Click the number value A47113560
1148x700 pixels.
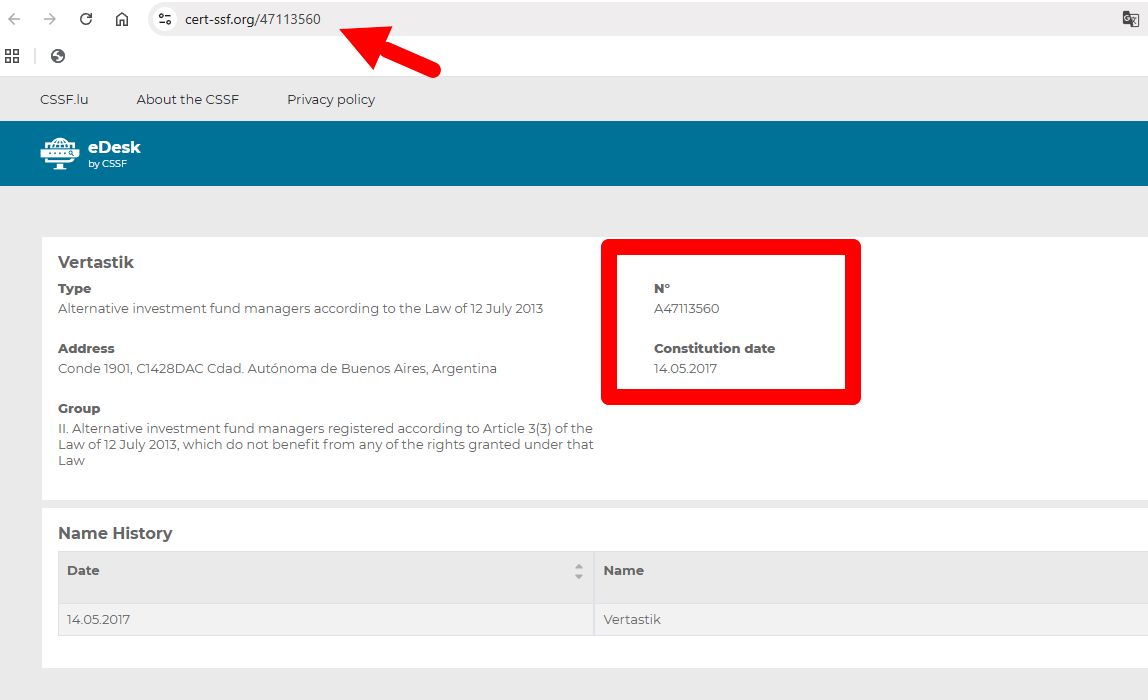pyautogui.click(x=687, y=308)
